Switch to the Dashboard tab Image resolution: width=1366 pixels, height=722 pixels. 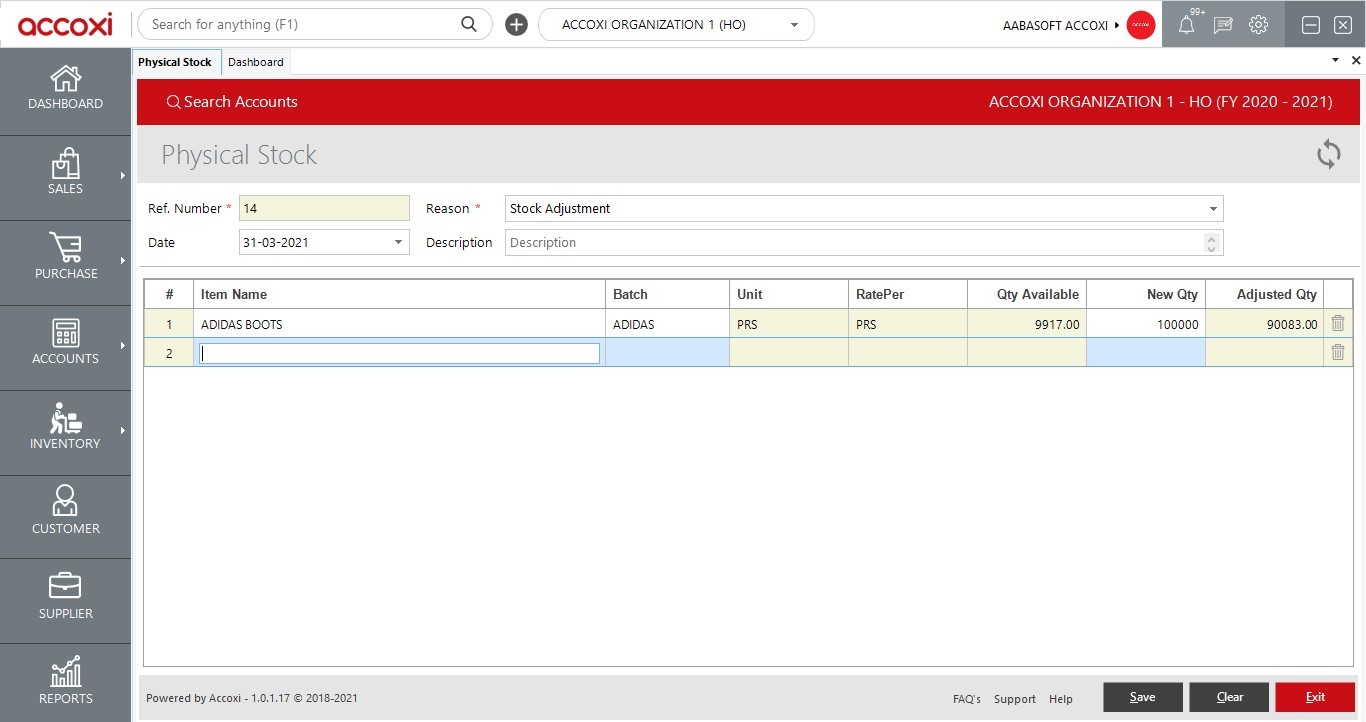point(256,62)
